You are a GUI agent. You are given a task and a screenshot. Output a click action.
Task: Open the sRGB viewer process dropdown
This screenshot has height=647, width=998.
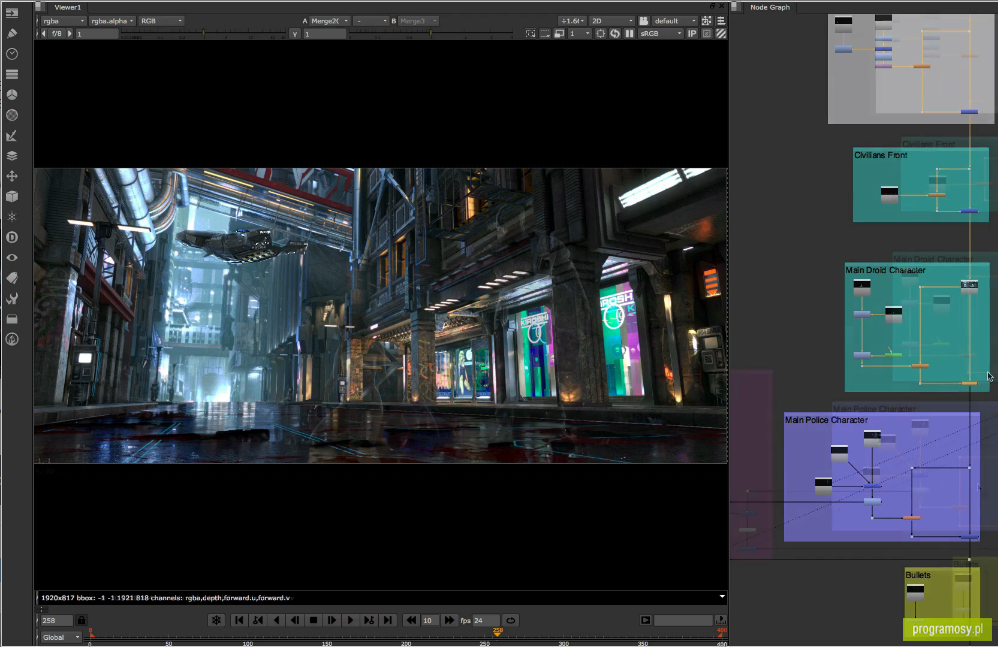(x=661, y=33)
